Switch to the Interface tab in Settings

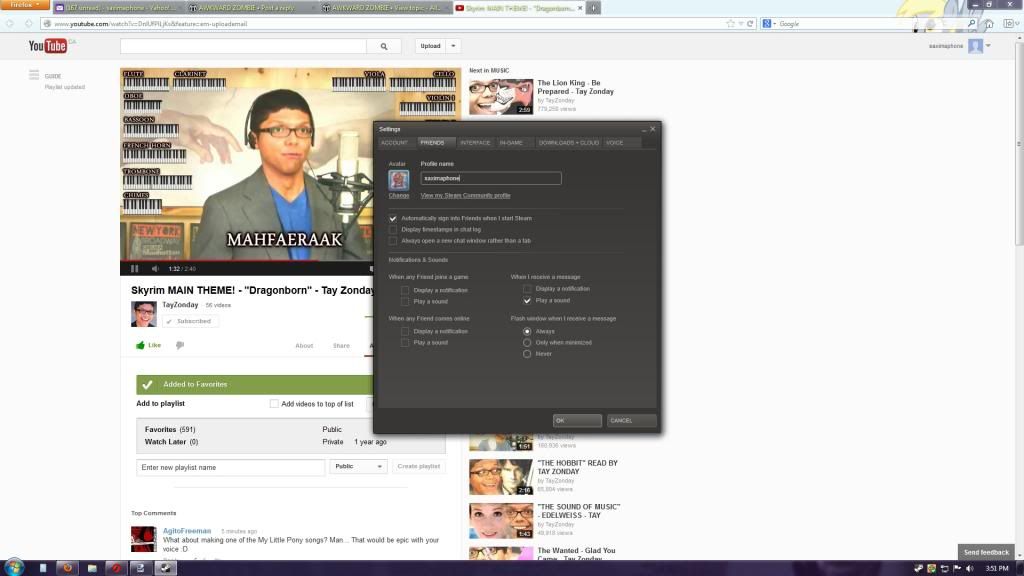475,143
